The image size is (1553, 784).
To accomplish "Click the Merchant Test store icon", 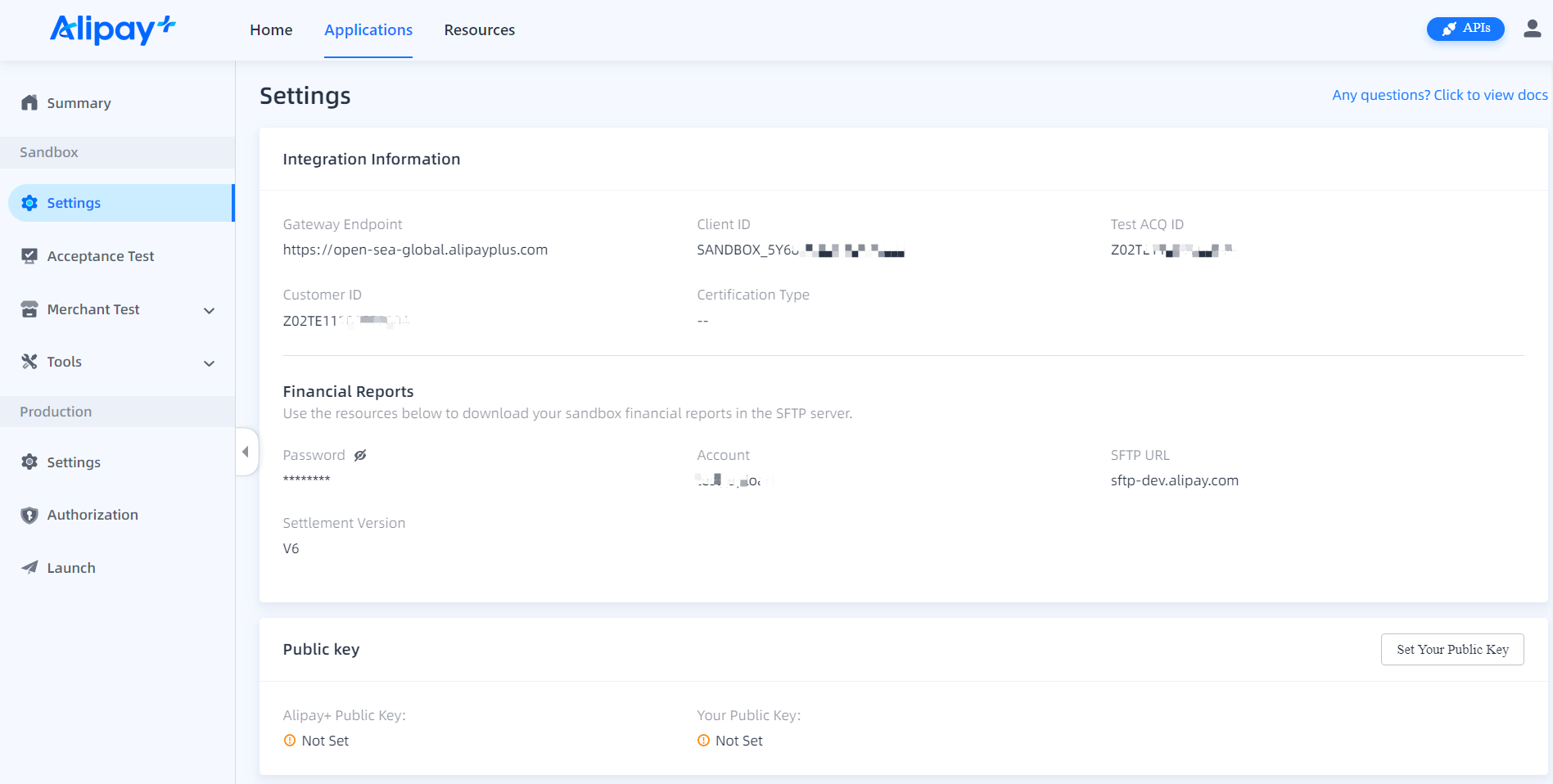I will point(29,309).
